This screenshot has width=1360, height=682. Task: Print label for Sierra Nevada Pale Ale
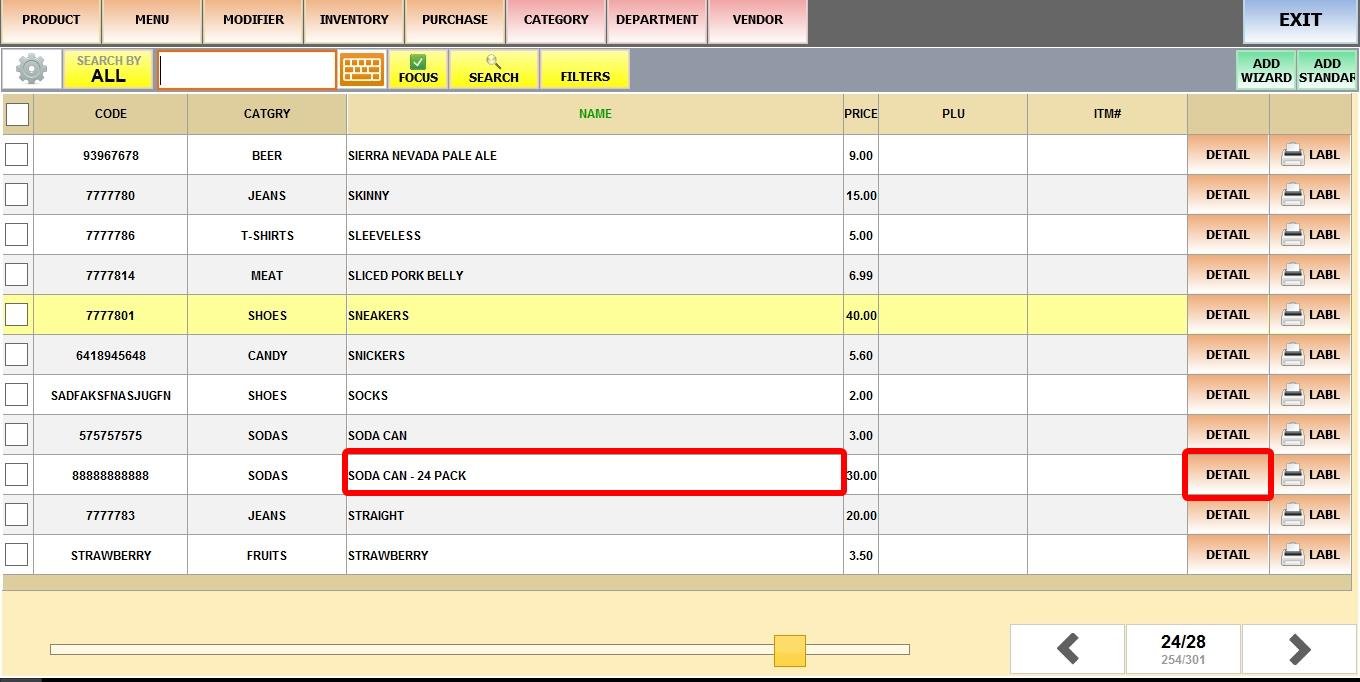1310,155
